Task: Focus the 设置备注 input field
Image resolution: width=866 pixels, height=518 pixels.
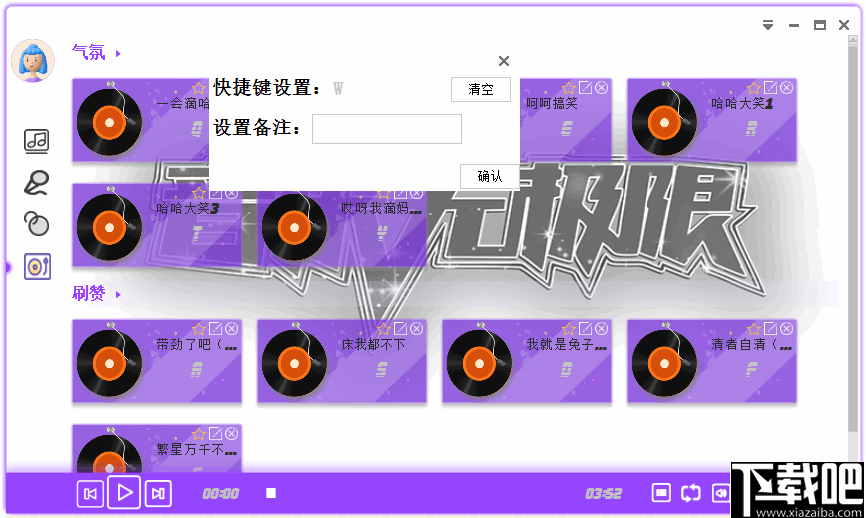Action: coord(387,129)
